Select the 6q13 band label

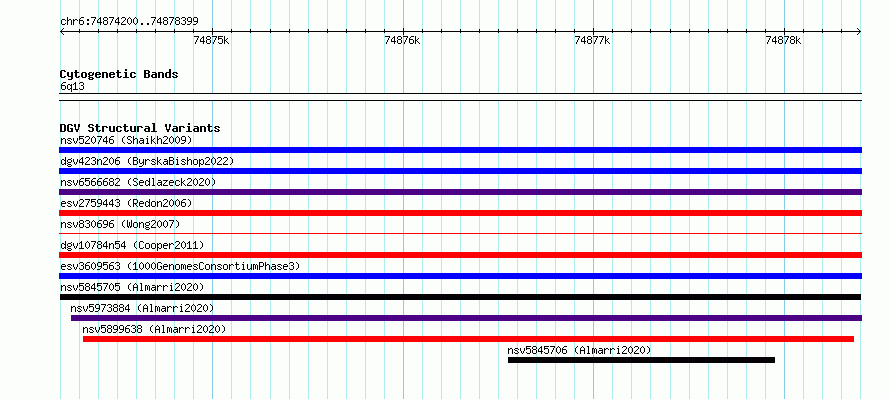pos(72,86)
